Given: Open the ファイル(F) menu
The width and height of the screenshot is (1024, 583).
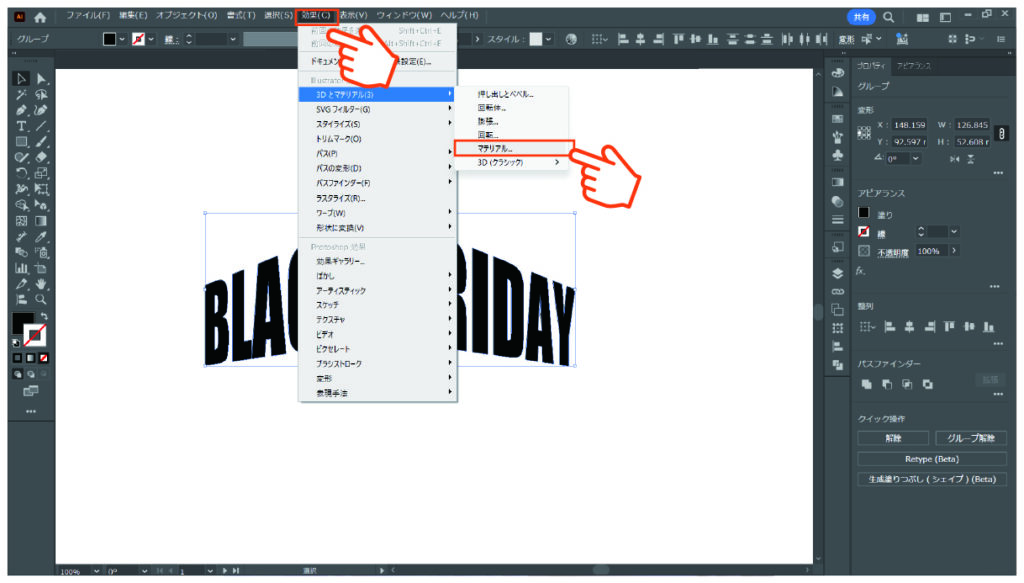Looking at the screenshot, I should coord(88,15).
